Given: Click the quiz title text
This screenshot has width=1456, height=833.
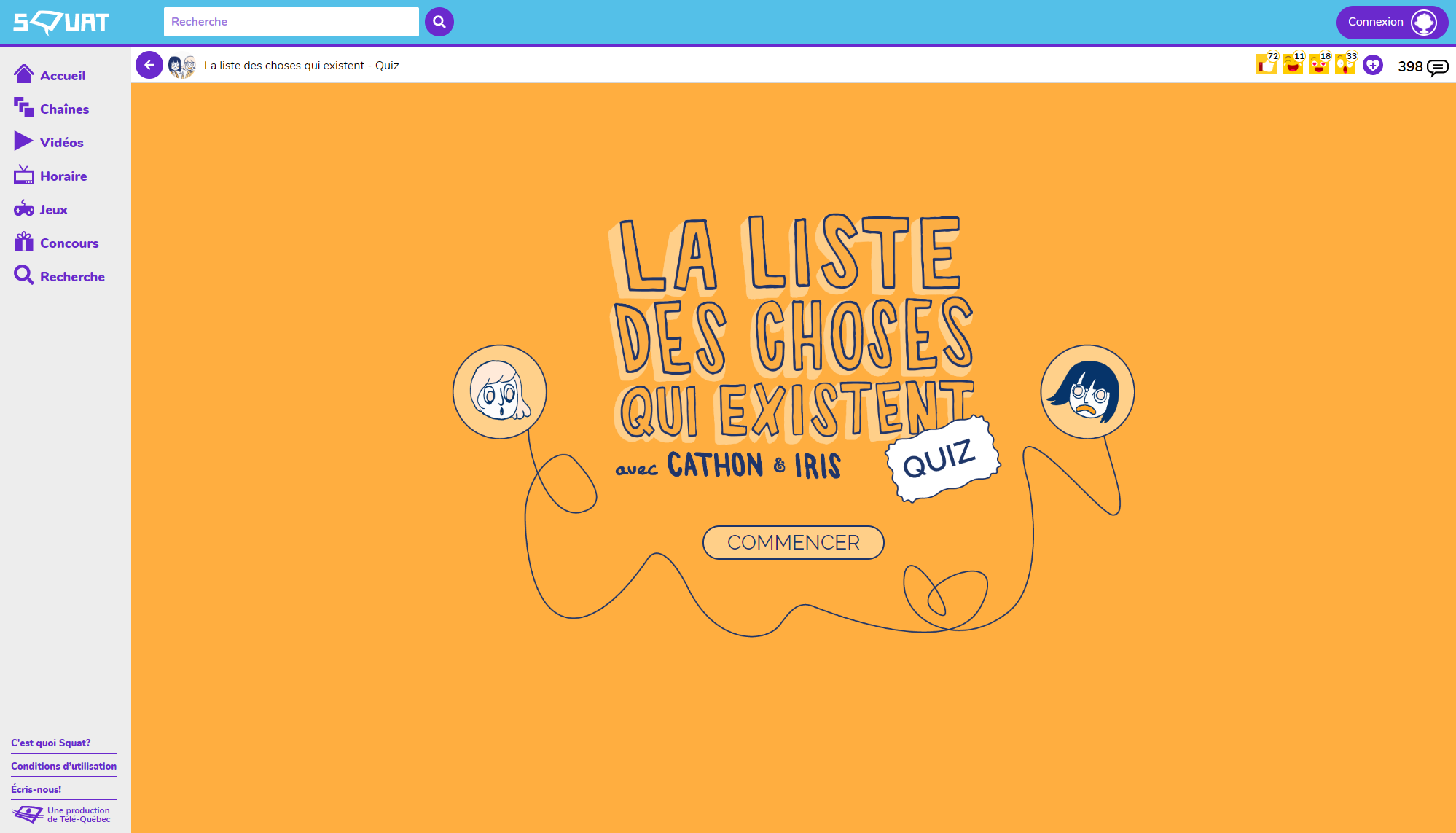Looking at the screenshot, I should pyautogui.click(x=302, y=66).
